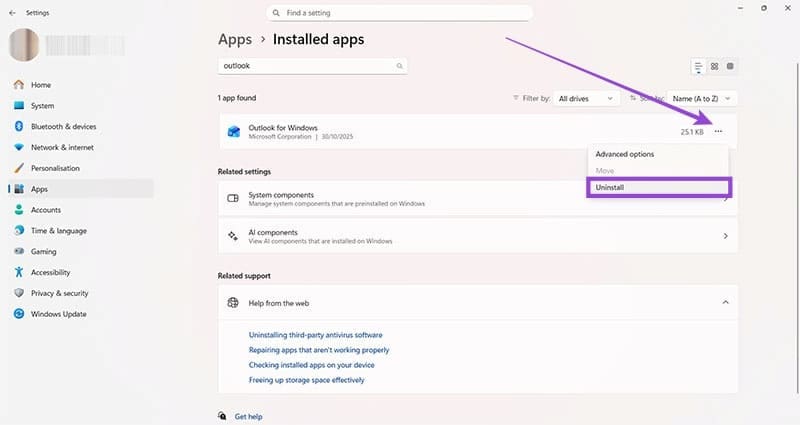This screenshot has height=425, width=800.
Task: Open Freeing up storage space effectively link
Action: (306, 380)
